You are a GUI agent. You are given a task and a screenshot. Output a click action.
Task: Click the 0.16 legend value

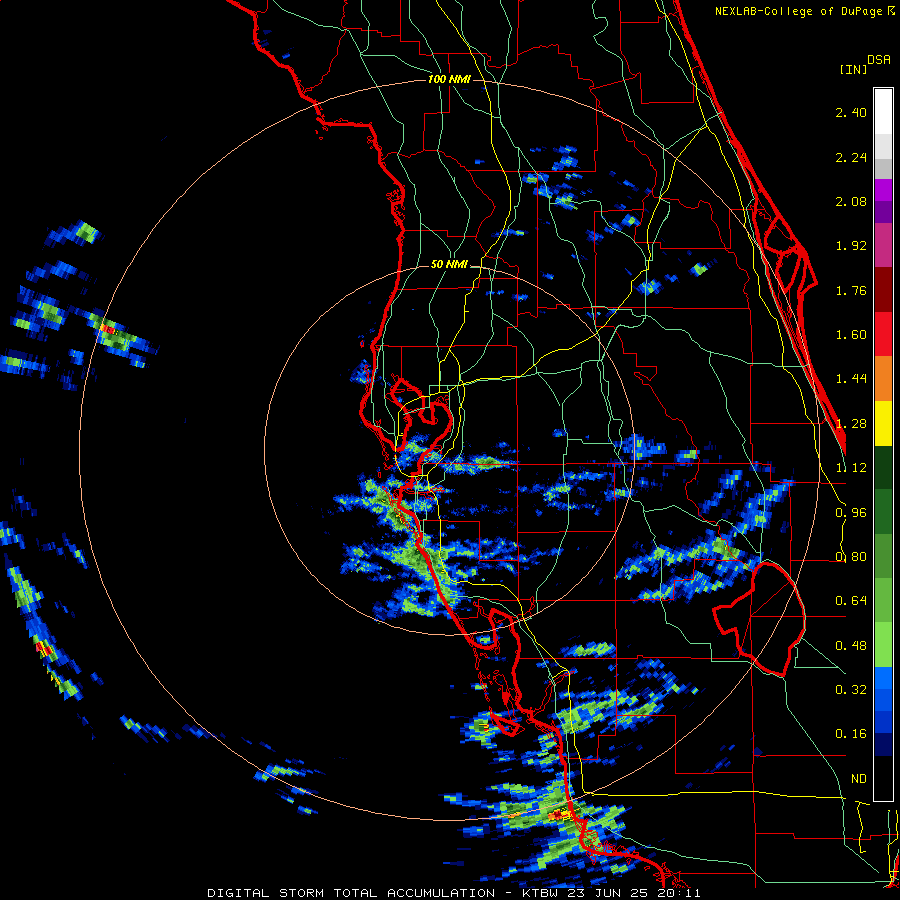(x=851, y=734)
